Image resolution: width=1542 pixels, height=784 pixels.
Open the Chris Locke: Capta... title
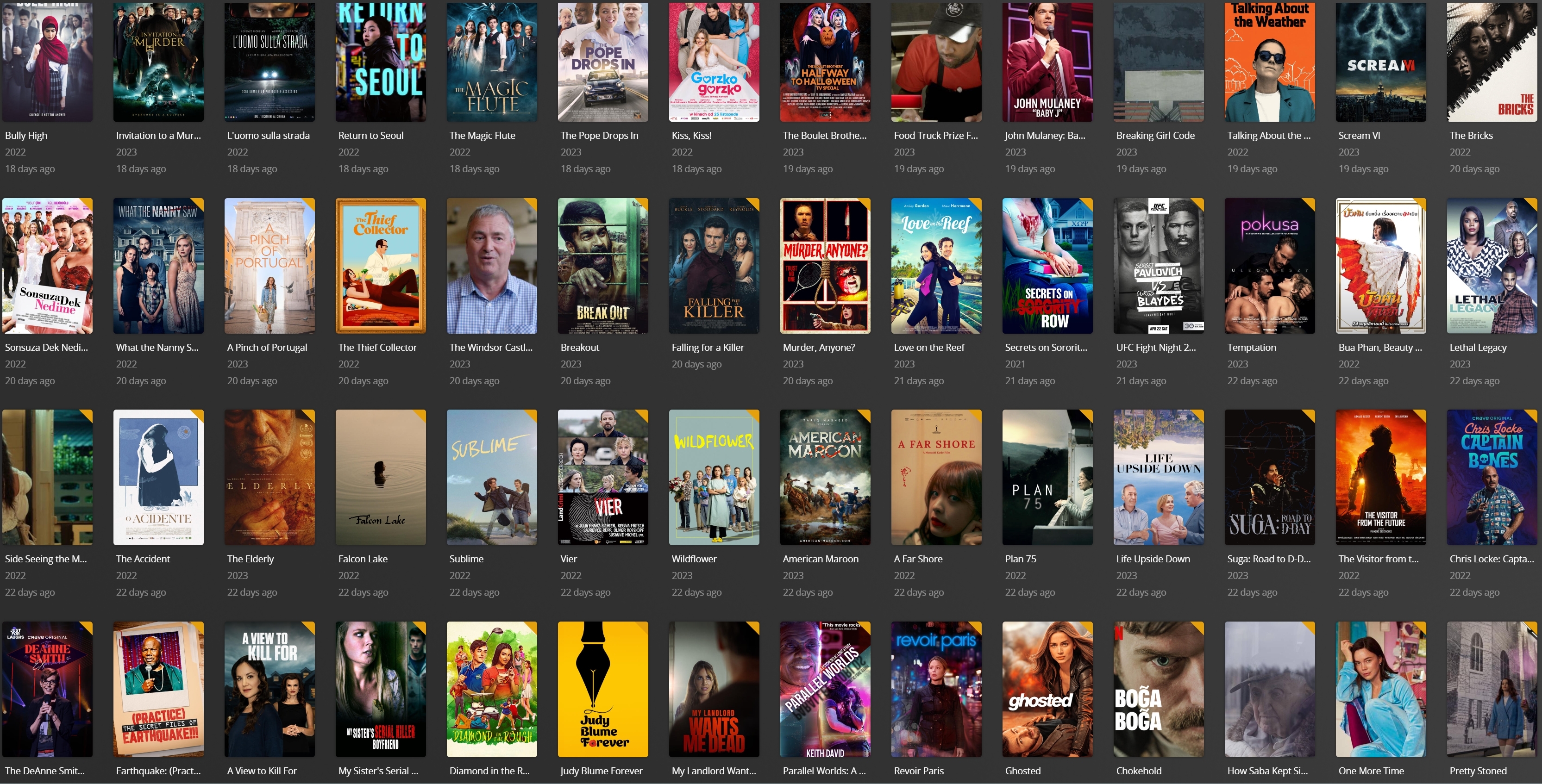(x=1492, y=559)
